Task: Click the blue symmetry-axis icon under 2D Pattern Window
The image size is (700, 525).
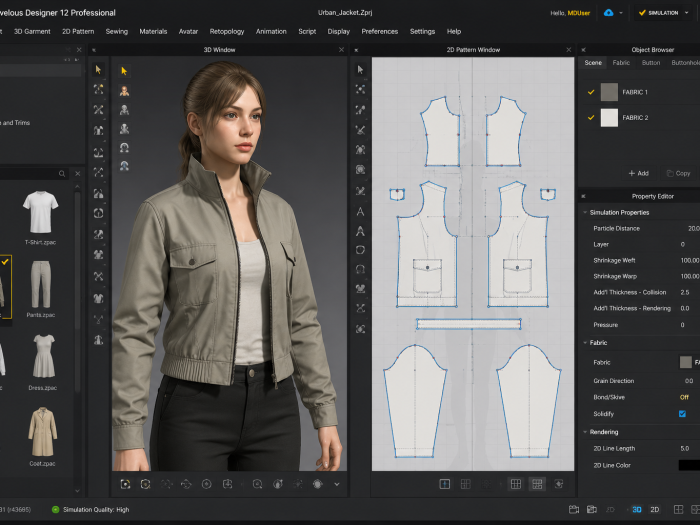Action: [445, 484]
